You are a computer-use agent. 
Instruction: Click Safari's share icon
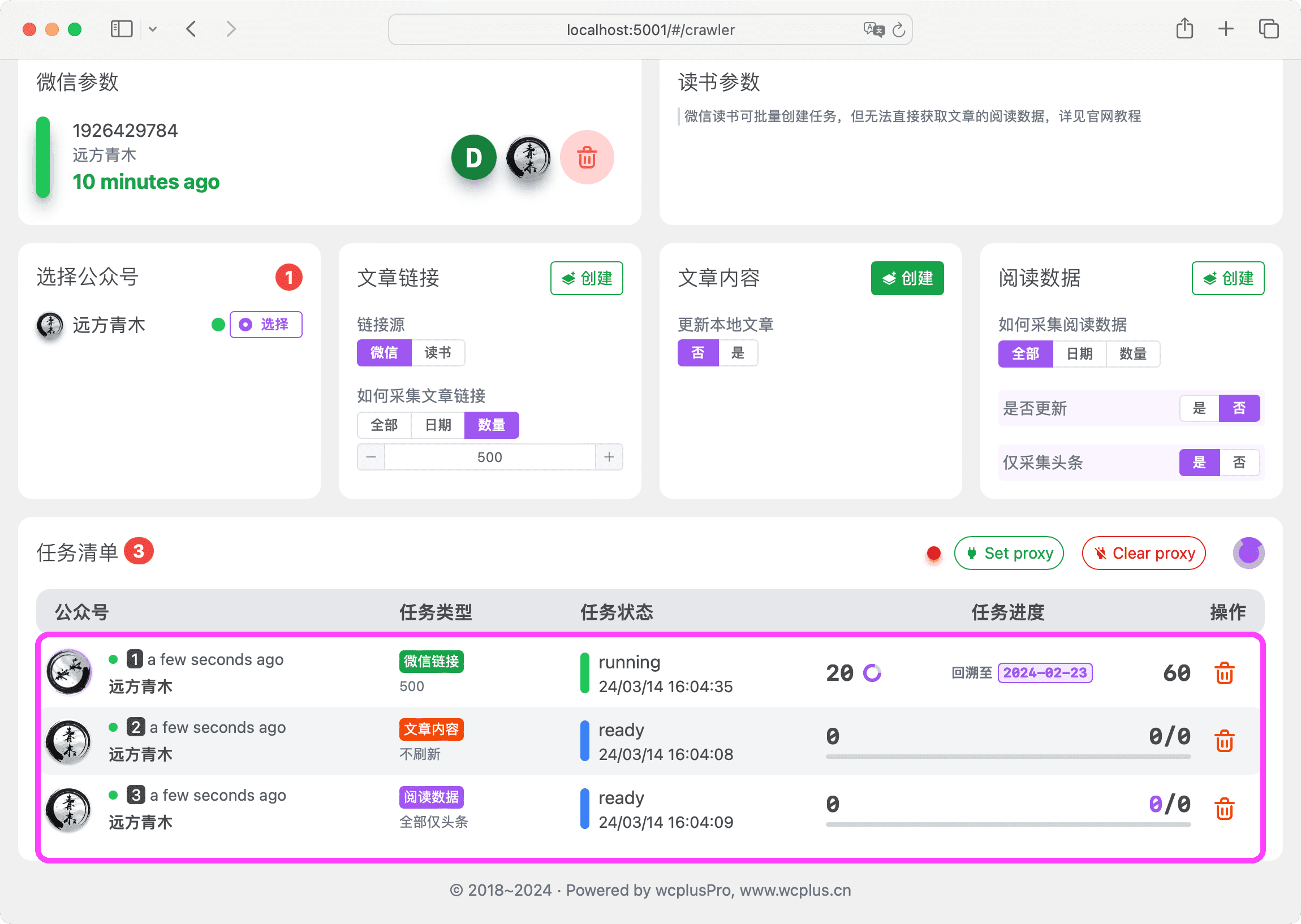[1184, 29]
